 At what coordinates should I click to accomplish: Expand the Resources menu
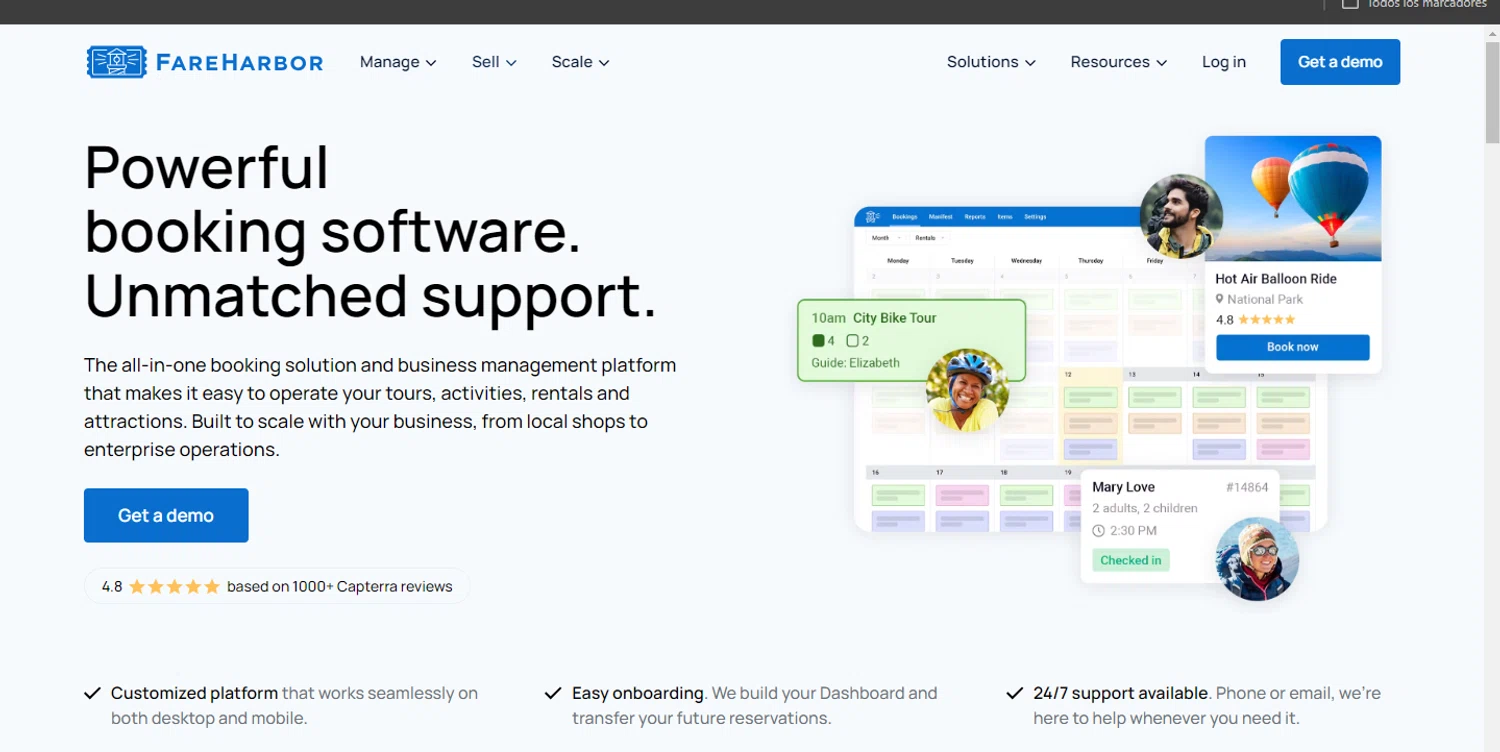[x=1119, y=62]
